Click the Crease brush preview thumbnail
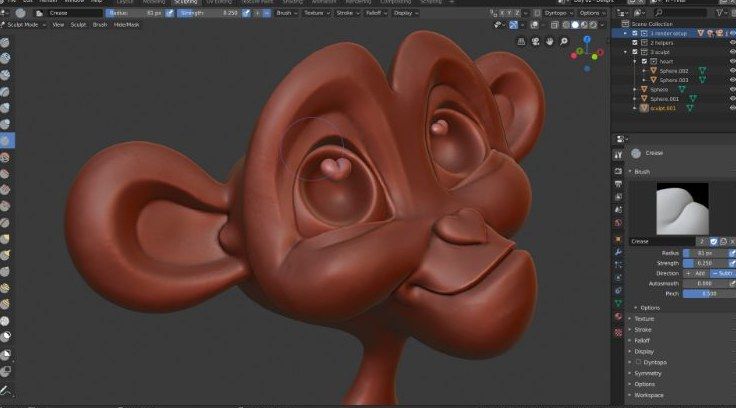 [x=682, y=208]
